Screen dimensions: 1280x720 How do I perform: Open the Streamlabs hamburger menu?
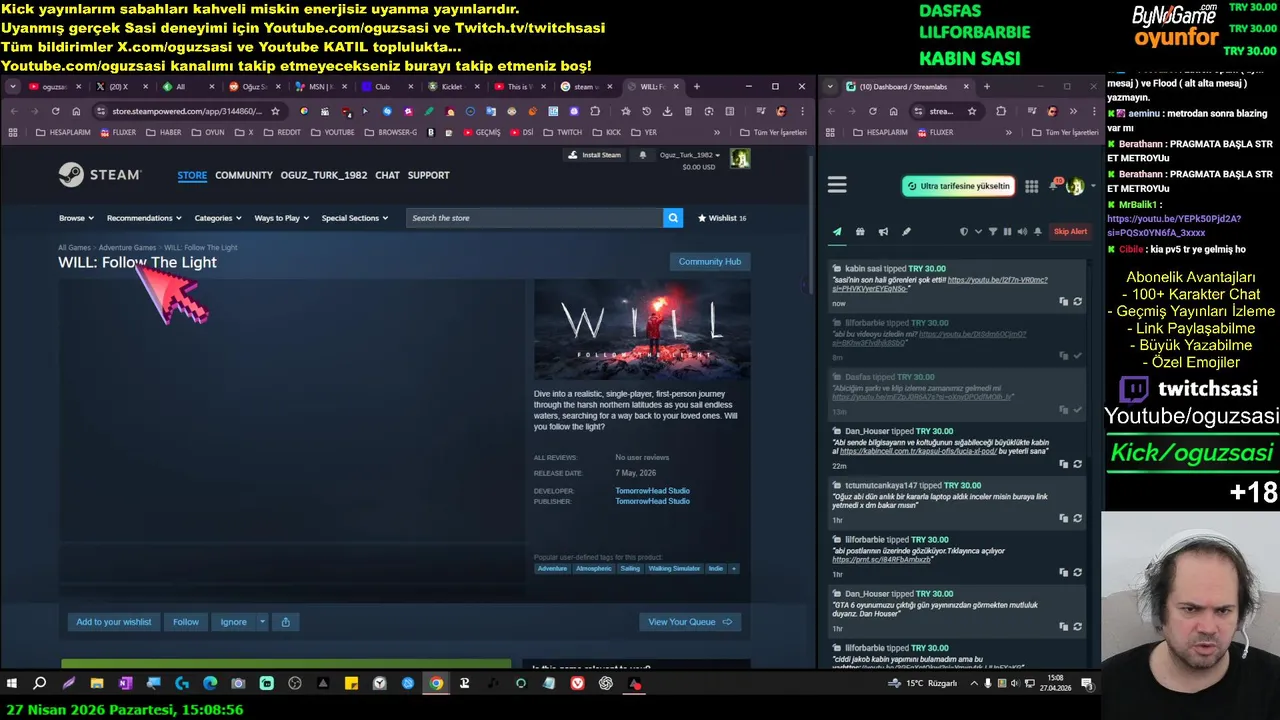[837, 185]
